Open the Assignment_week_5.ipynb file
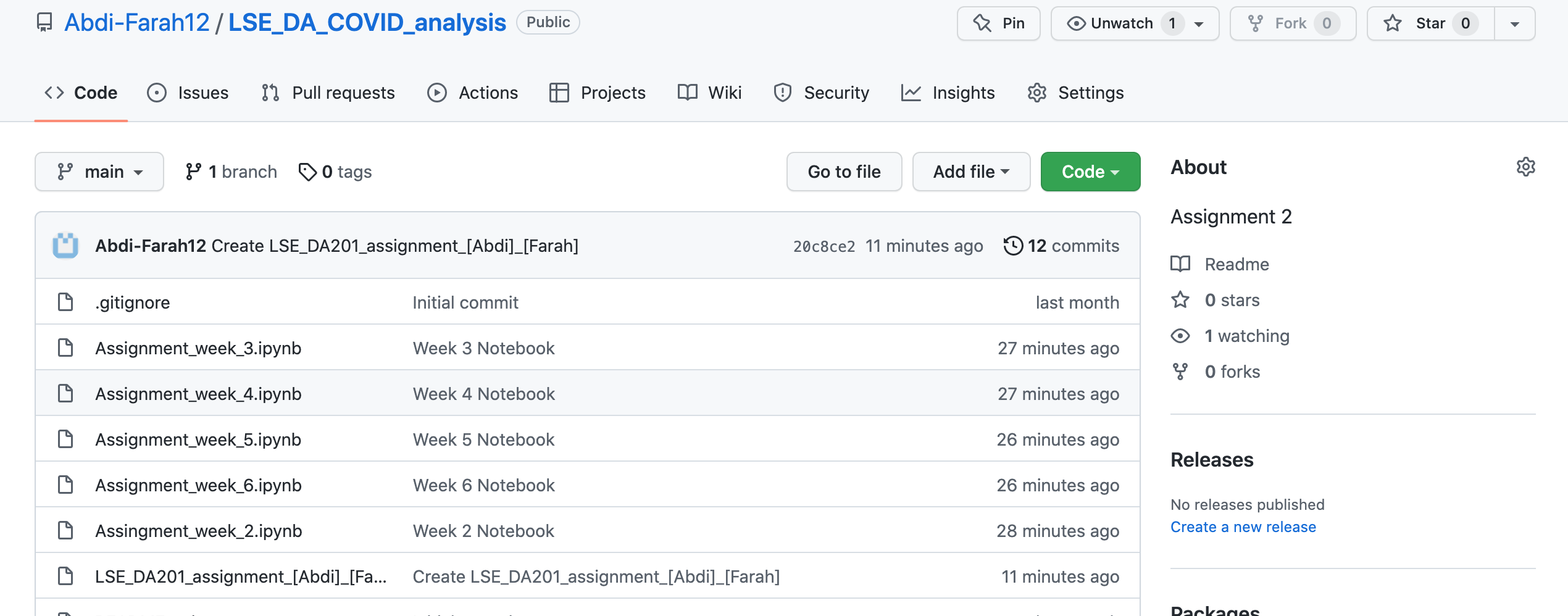 pyautogui.click(x=198, y=439)
